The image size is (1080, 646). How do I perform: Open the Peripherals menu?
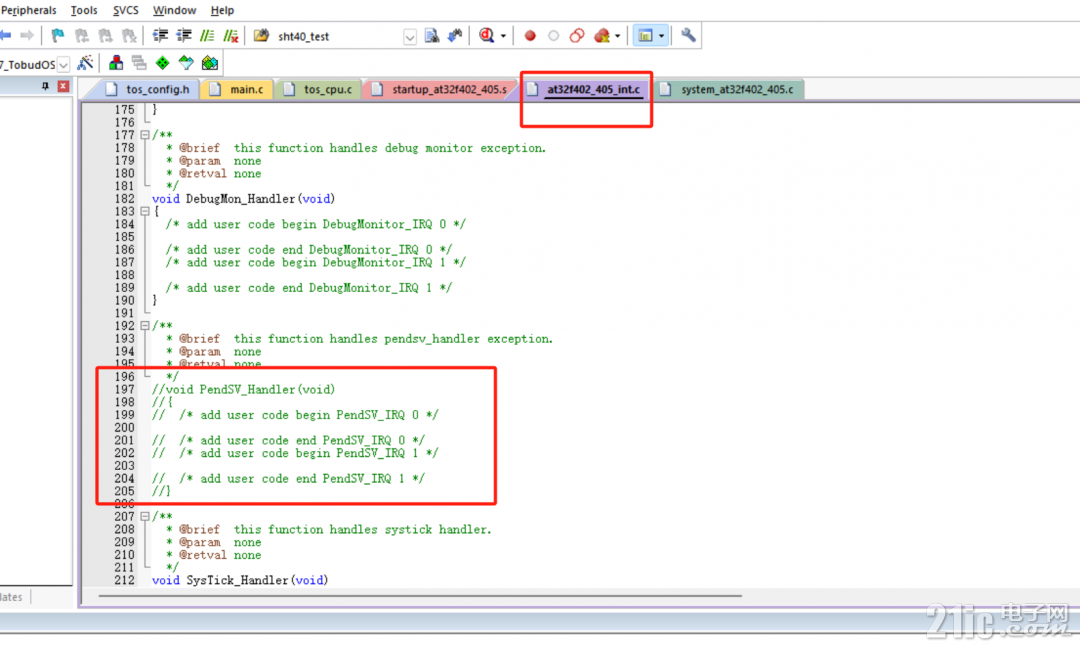pyautogui.click(x=29, y=10)
